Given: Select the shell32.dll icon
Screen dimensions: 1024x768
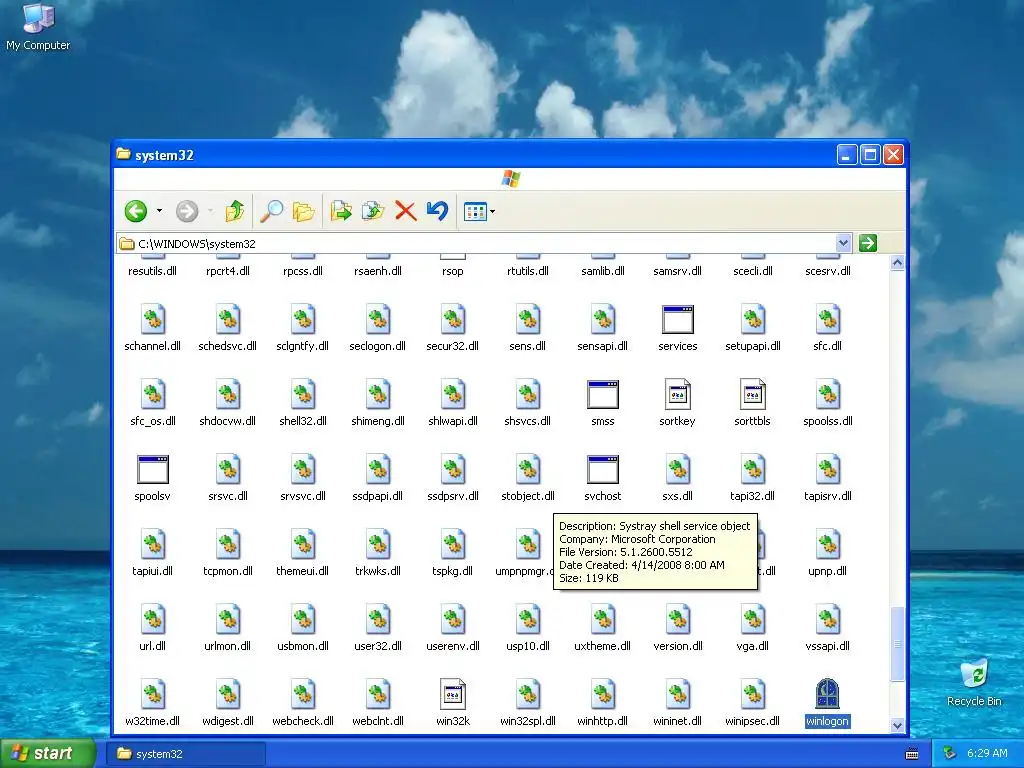Looking at the screenshot, I should point(302,394).
